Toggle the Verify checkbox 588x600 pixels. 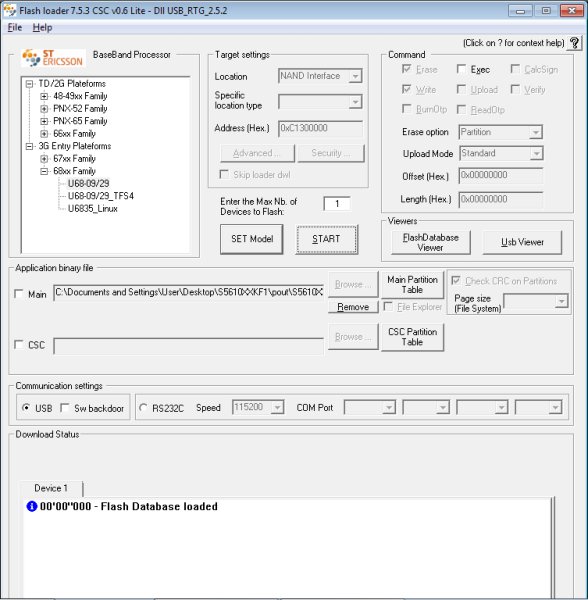[x=515, y=89]
